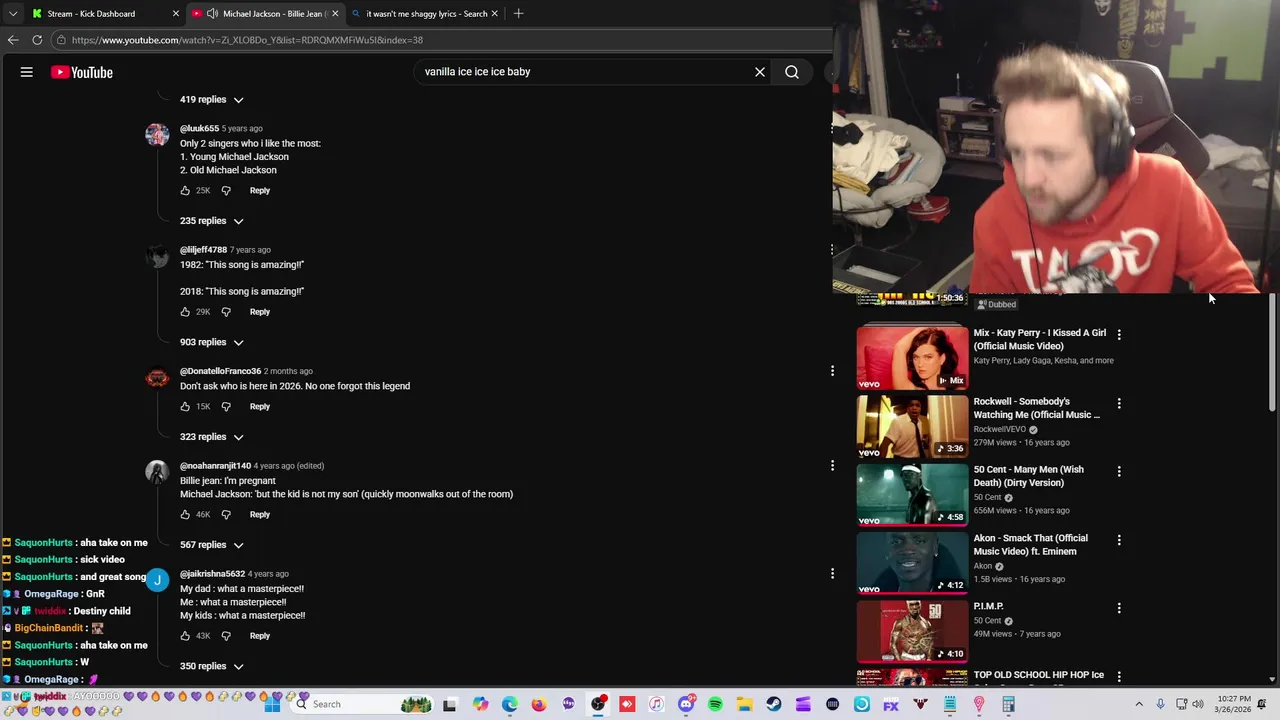The width and height of the screenshot is (1280, 720).
Task: Open Rockwell Somebody's Watching Me title
Action: coord(1037,408)
